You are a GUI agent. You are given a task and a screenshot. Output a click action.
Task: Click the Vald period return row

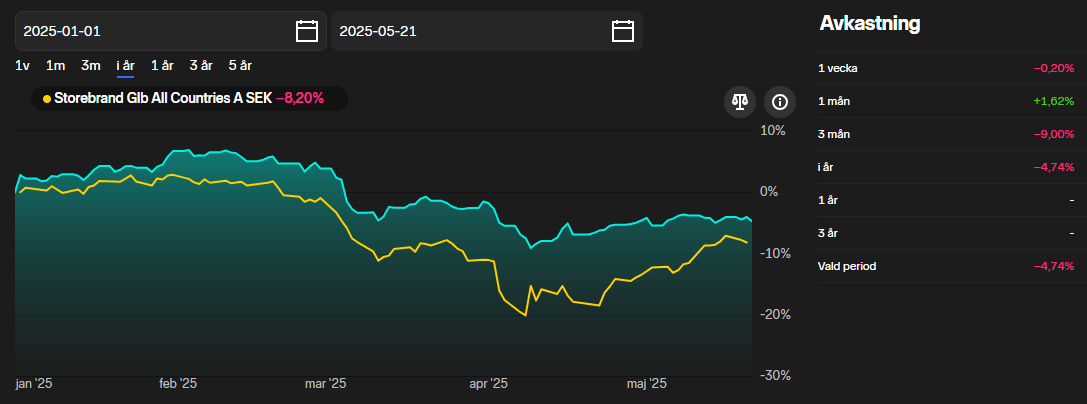[x=945, y=266]
